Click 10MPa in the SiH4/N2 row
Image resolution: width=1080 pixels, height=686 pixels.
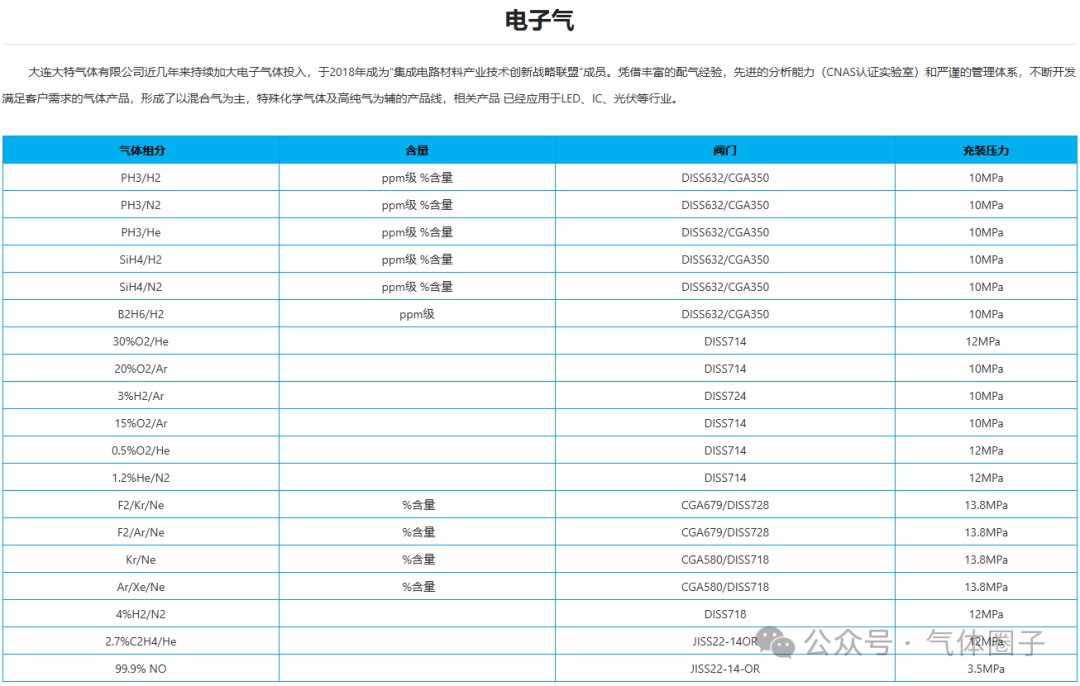coord(986,287)
